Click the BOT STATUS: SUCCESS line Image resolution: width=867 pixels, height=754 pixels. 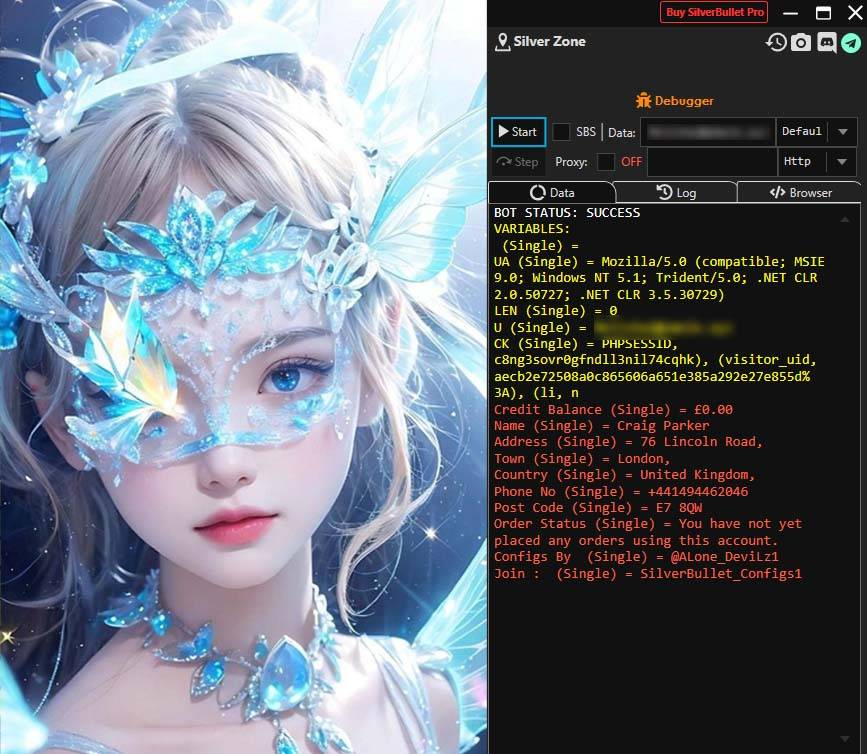[x=567, y=213]
